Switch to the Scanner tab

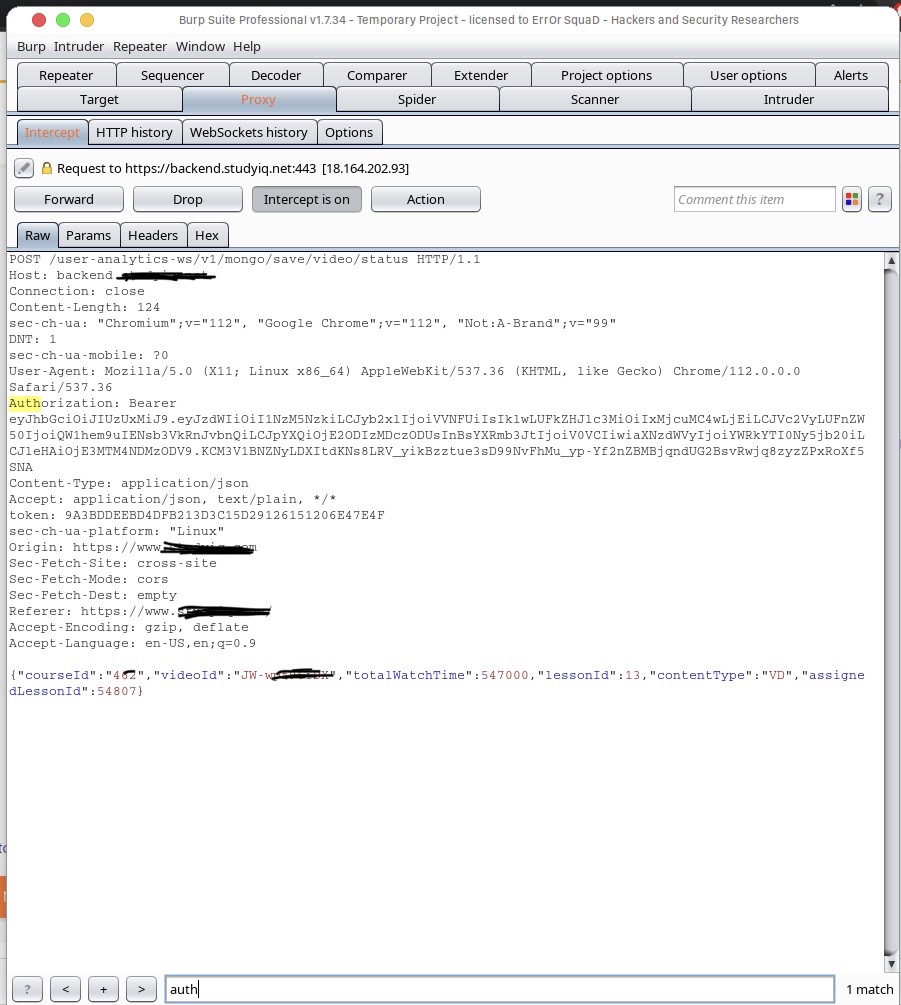pos(595,99)
